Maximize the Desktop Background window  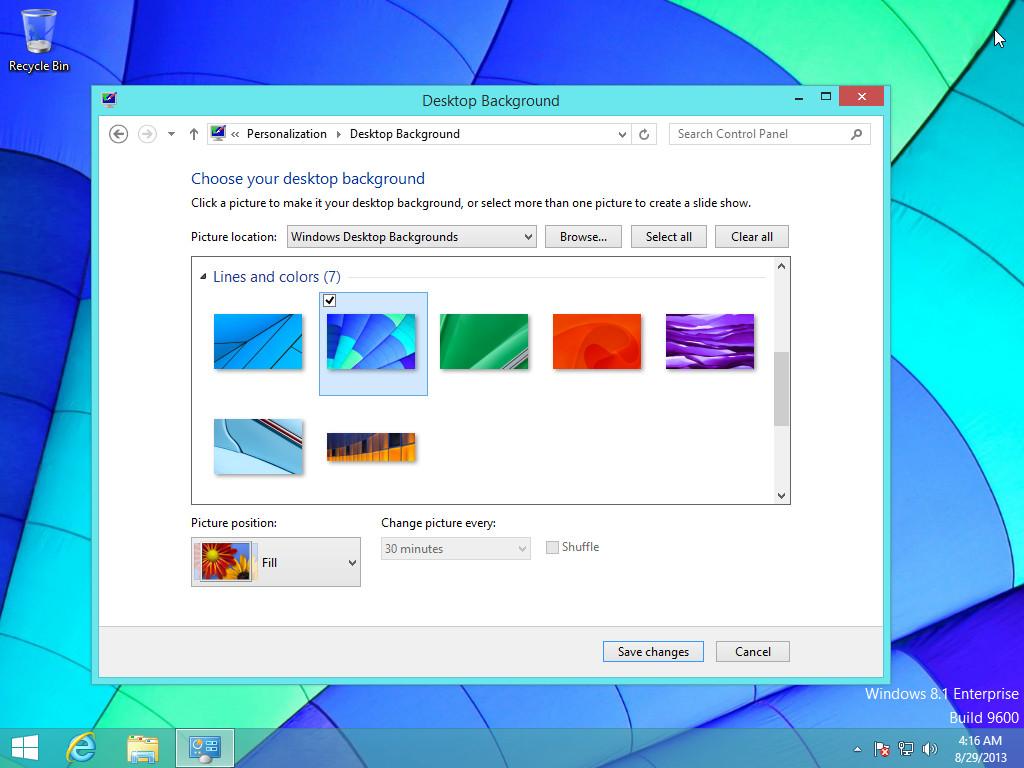pos(825,97)
